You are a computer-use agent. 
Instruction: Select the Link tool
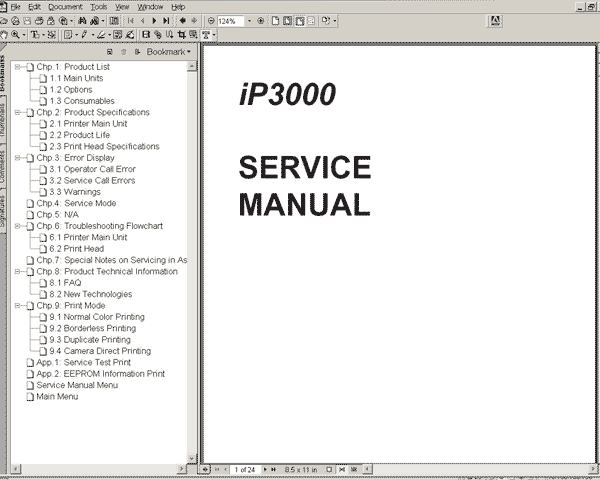(x=158, y=35)
